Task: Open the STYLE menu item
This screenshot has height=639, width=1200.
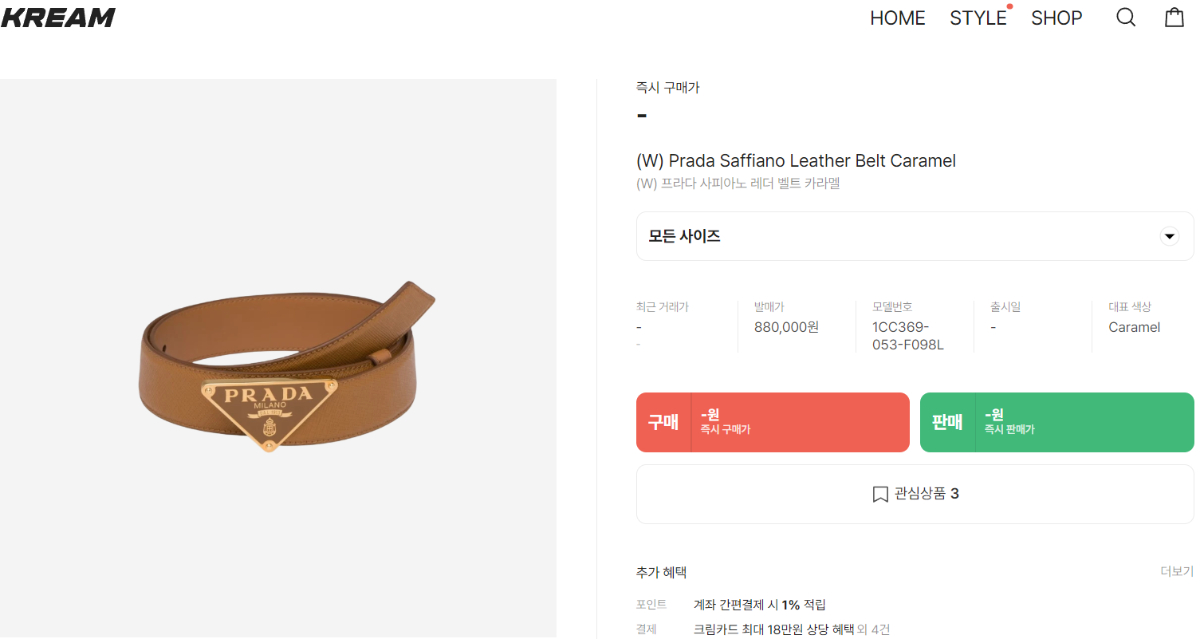Action: (x=978, y=18)
